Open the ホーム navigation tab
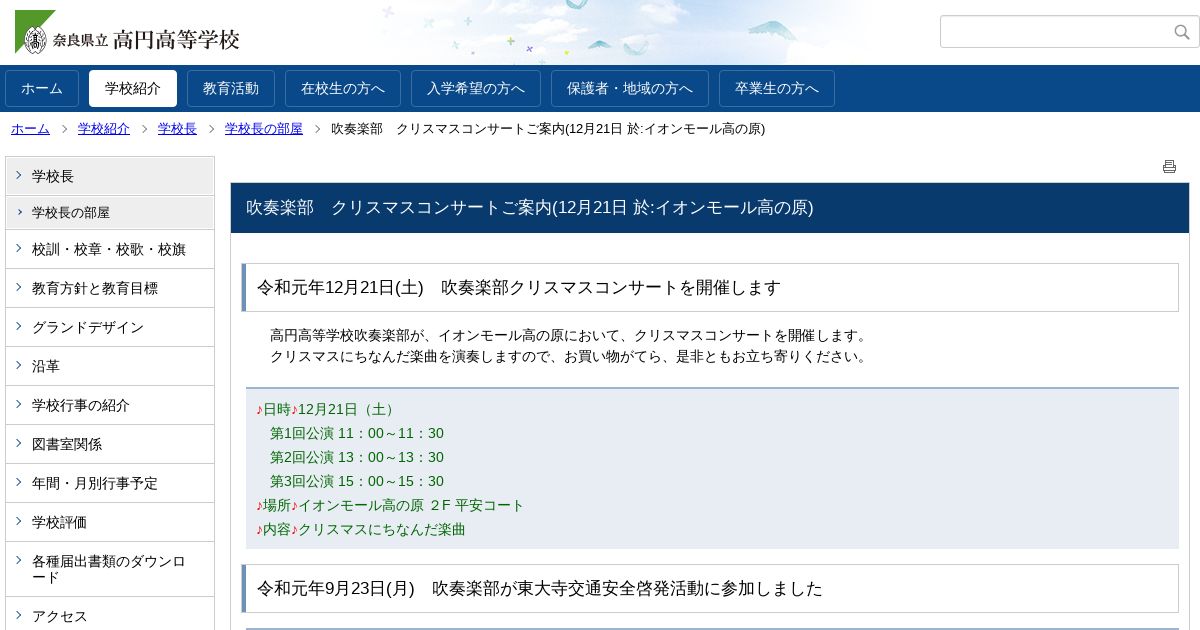Screen dimensions: 1200x630 tap(42, 88)
